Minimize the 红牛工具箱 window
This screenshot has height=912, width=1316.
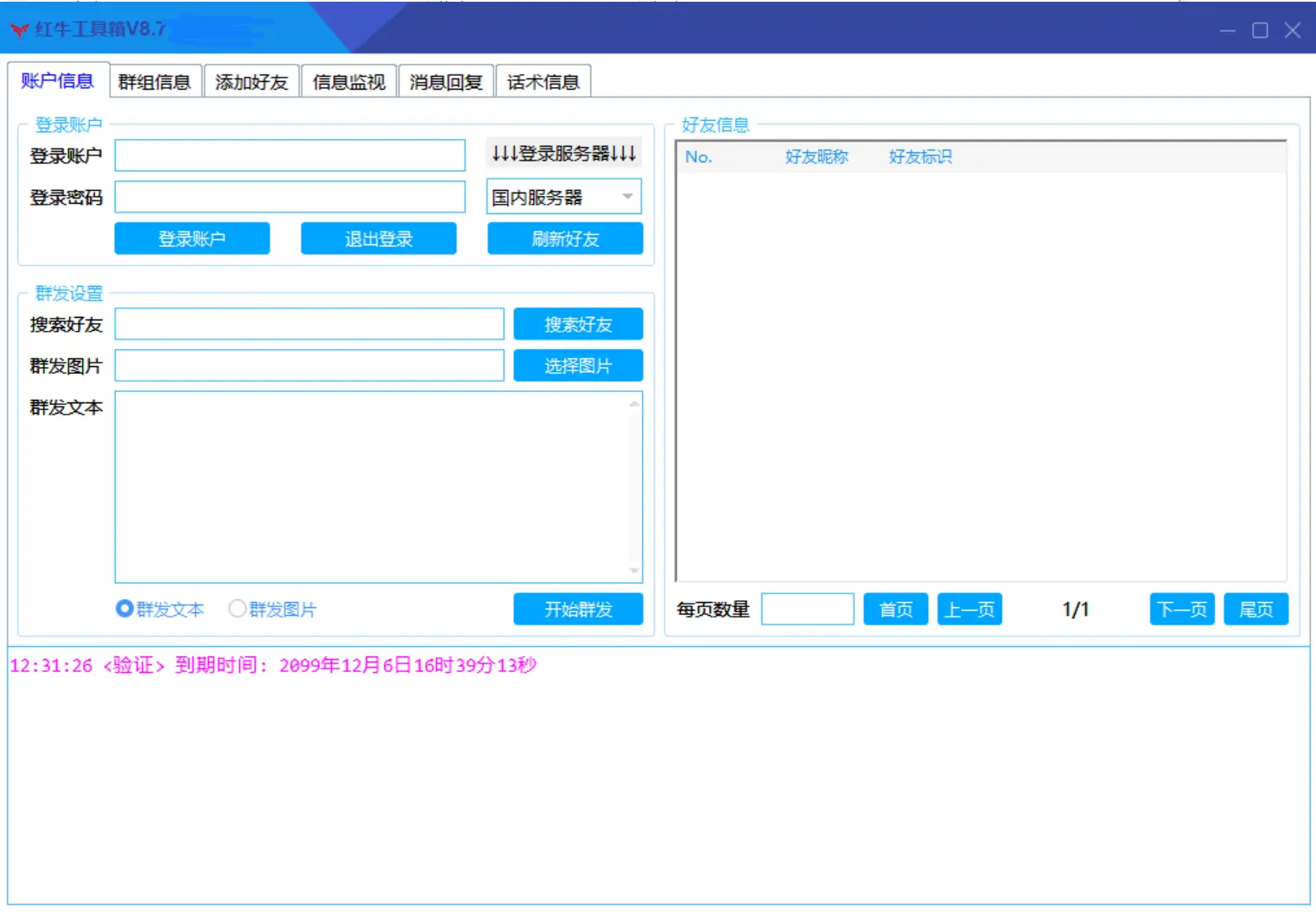(1228, 30)
